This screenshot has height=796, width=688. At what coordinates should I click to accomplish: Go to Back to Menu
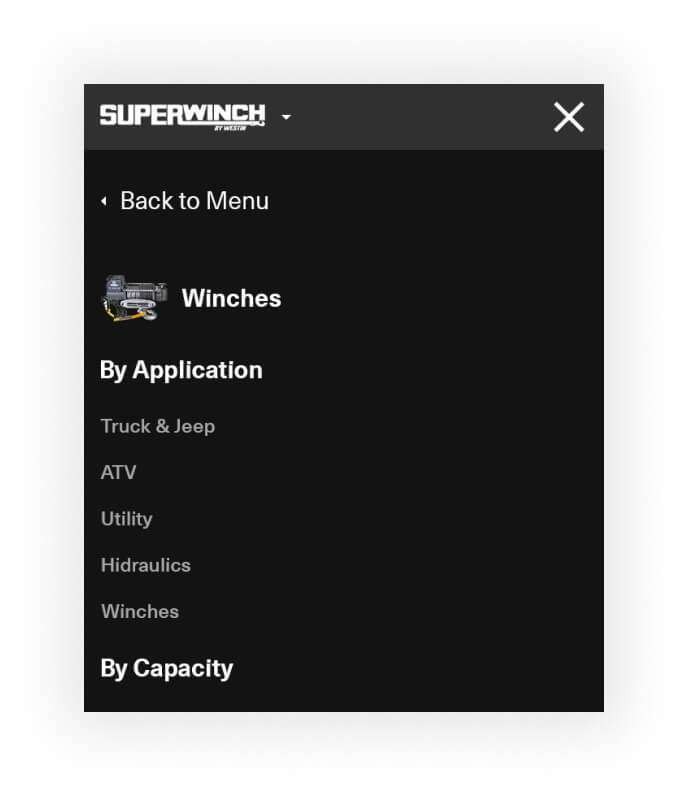[x=194, y=201]
